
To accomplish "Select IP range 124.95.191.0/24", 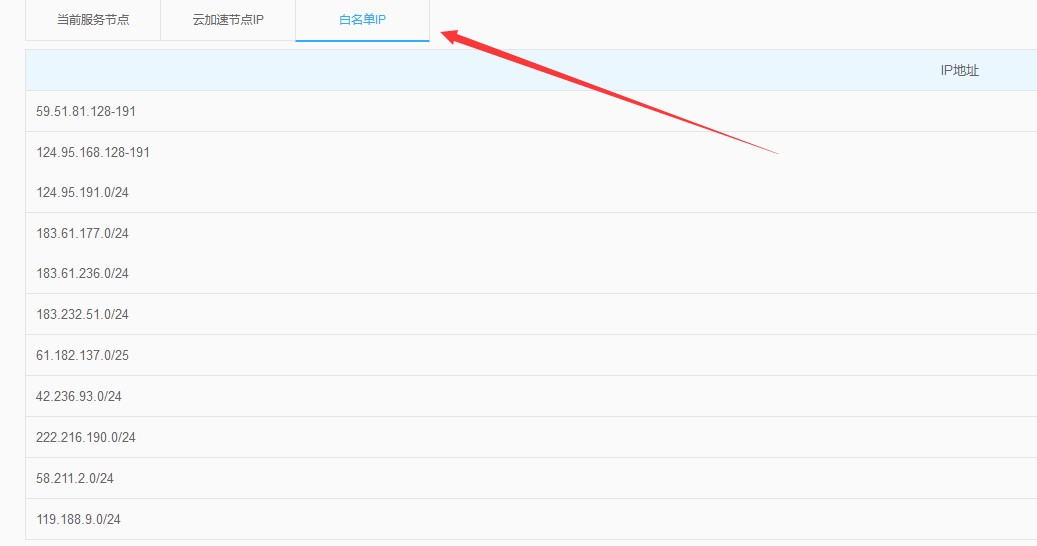I will [82, 192].
